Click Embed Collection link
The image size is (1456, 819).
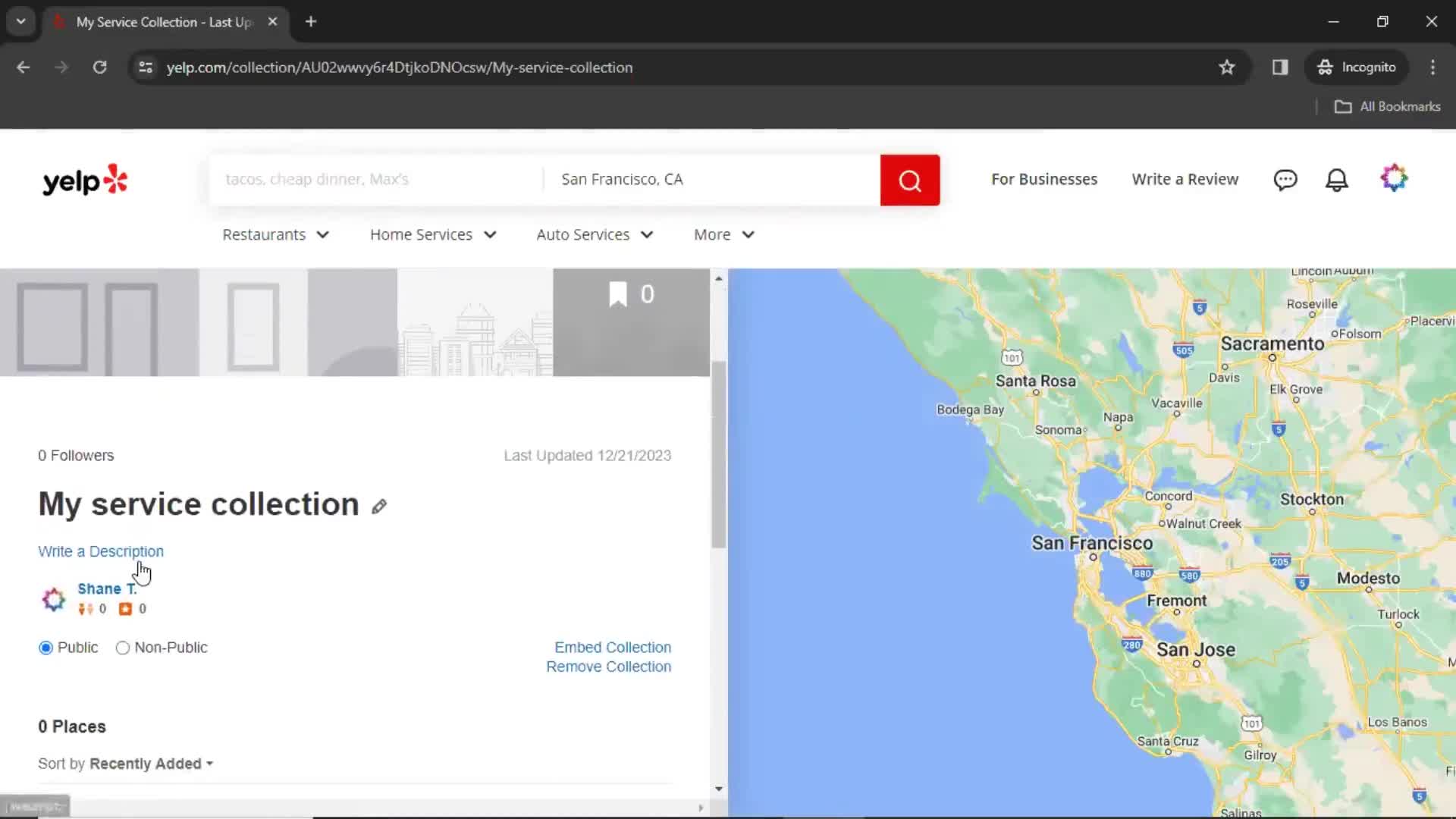click(x=613, y=648)
